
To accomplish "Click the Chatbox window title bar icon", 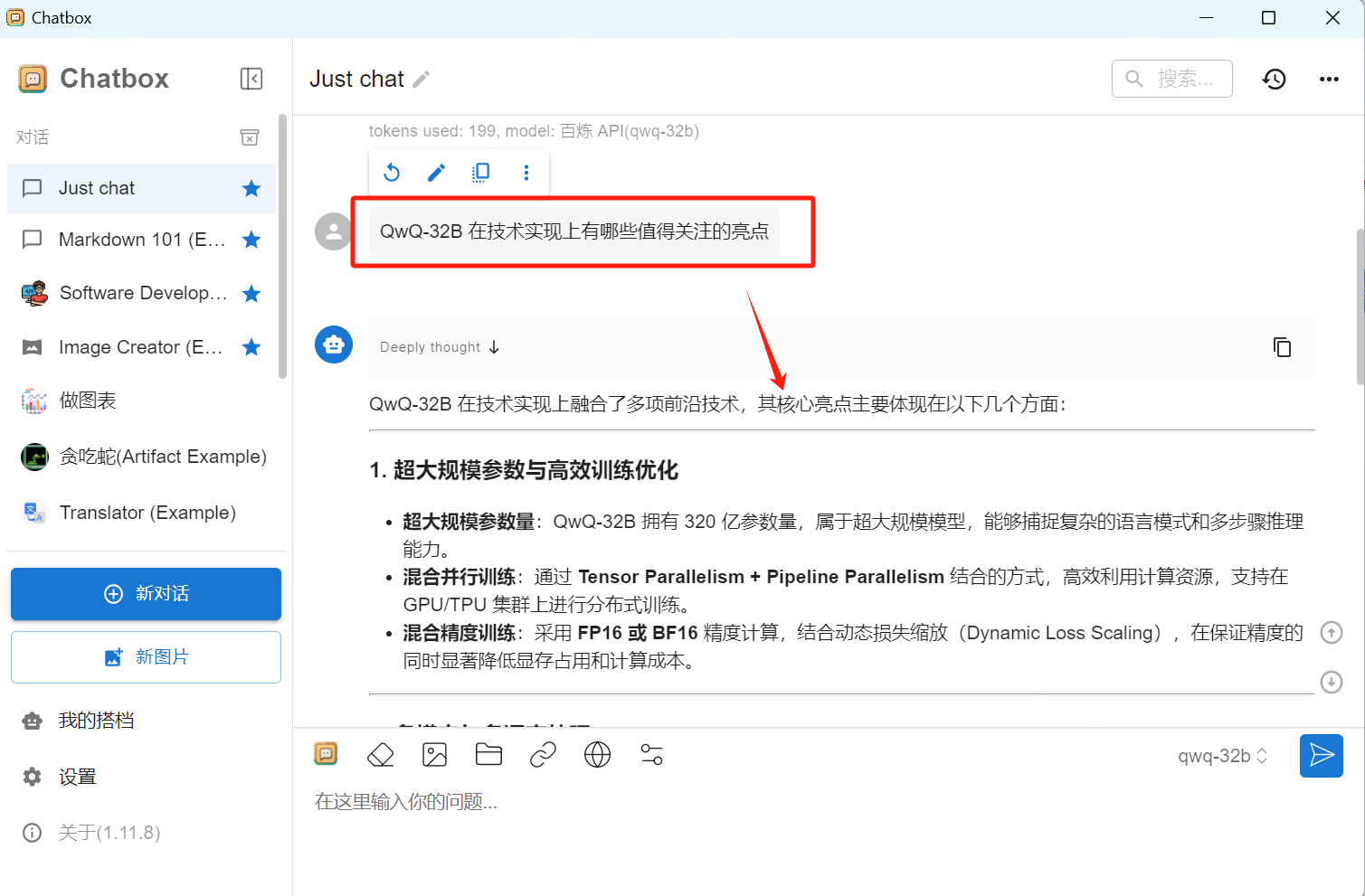I will [x=15, y=18].
